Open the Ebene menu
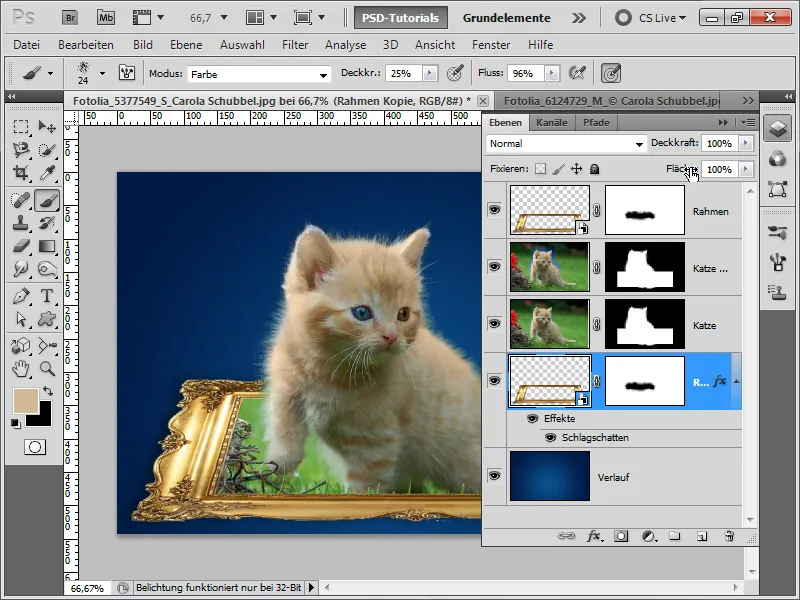The width and height of the screenshot is (800, 600). click(x=186, y=45)
